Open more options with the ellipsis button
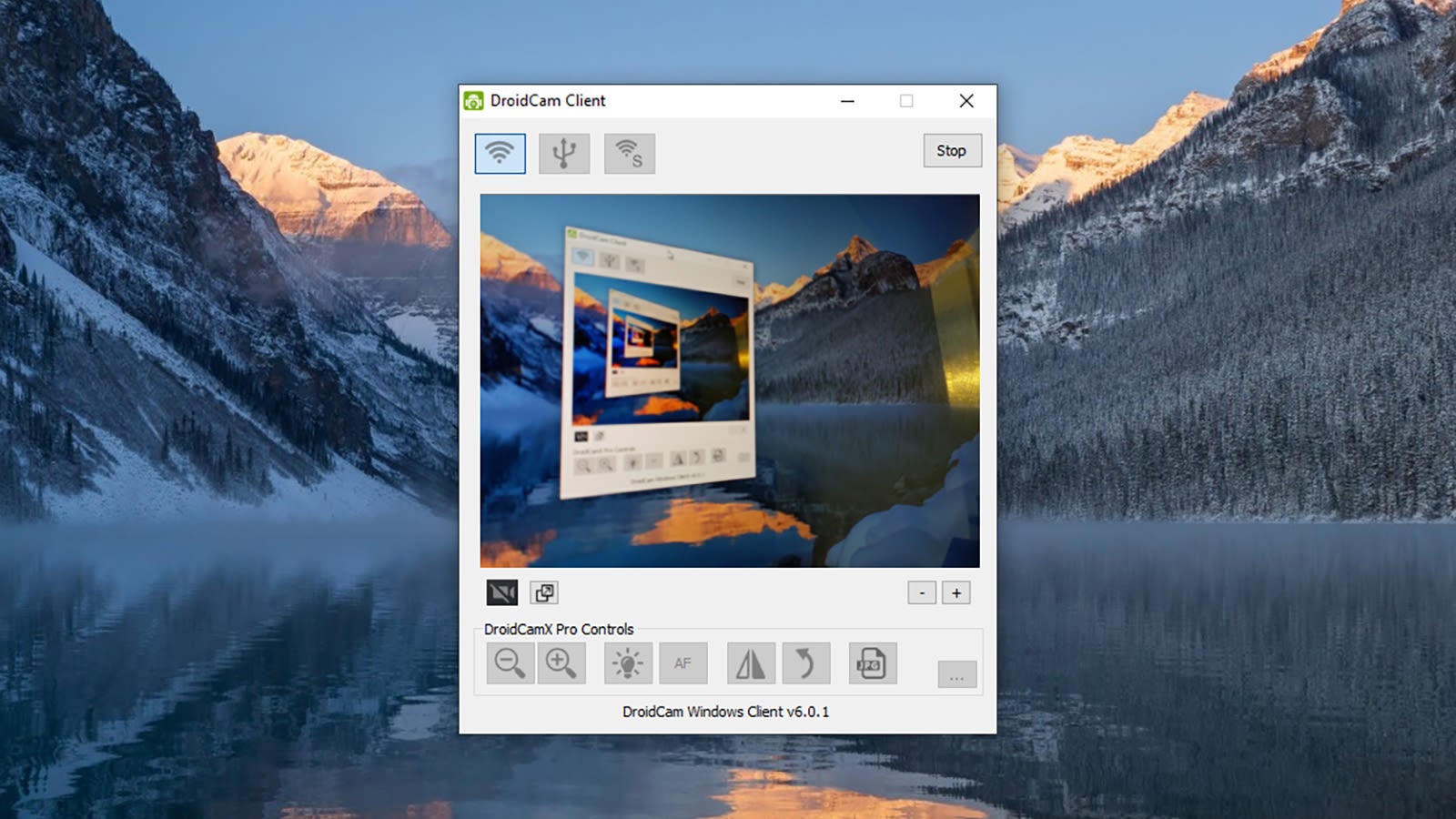1456x819 pixels. 956,675
